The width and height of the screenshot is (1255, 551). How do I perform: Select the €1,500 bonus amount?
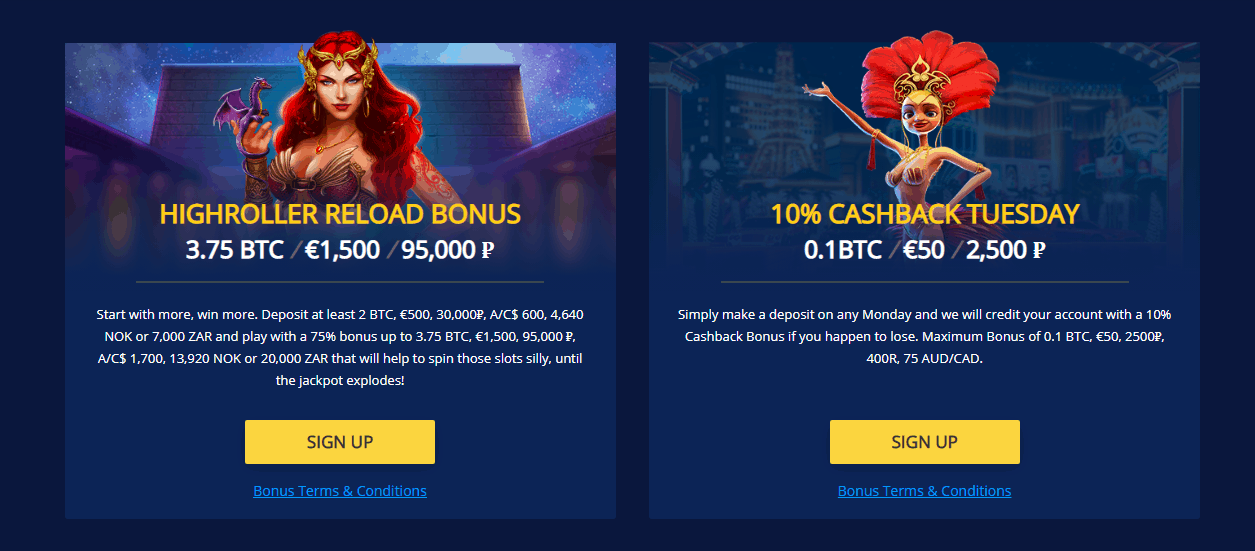(x=340, y=250)
